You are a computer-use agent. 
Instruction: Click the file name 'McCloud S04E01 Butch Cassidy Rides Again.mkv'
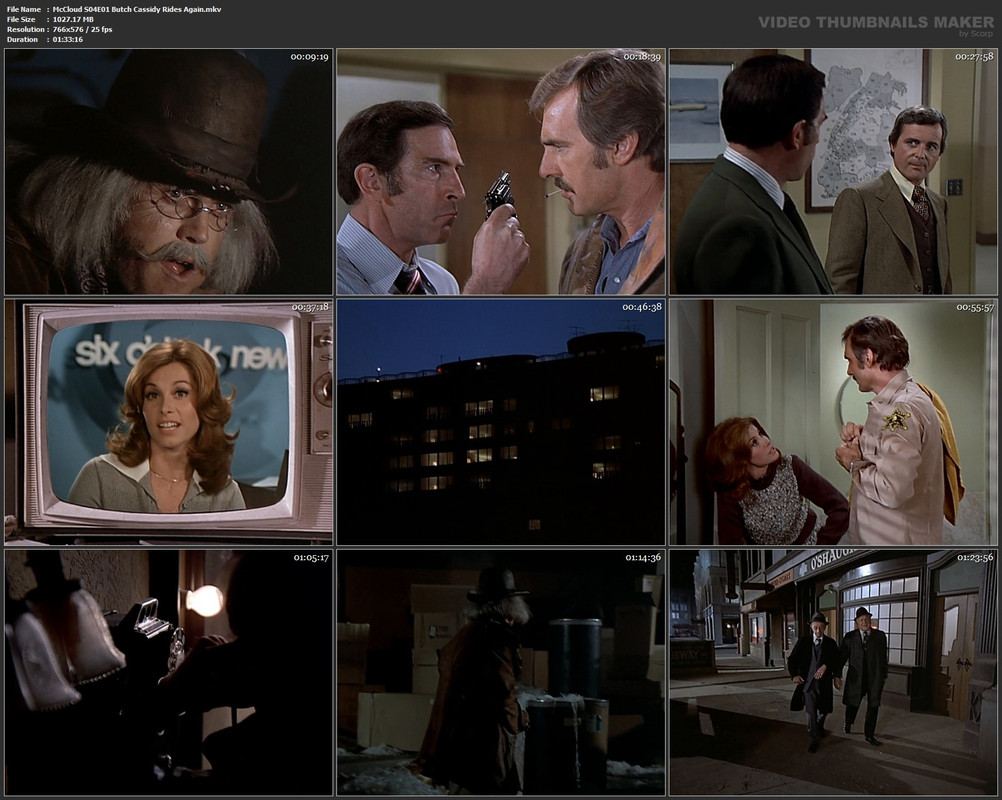[137, 9]
